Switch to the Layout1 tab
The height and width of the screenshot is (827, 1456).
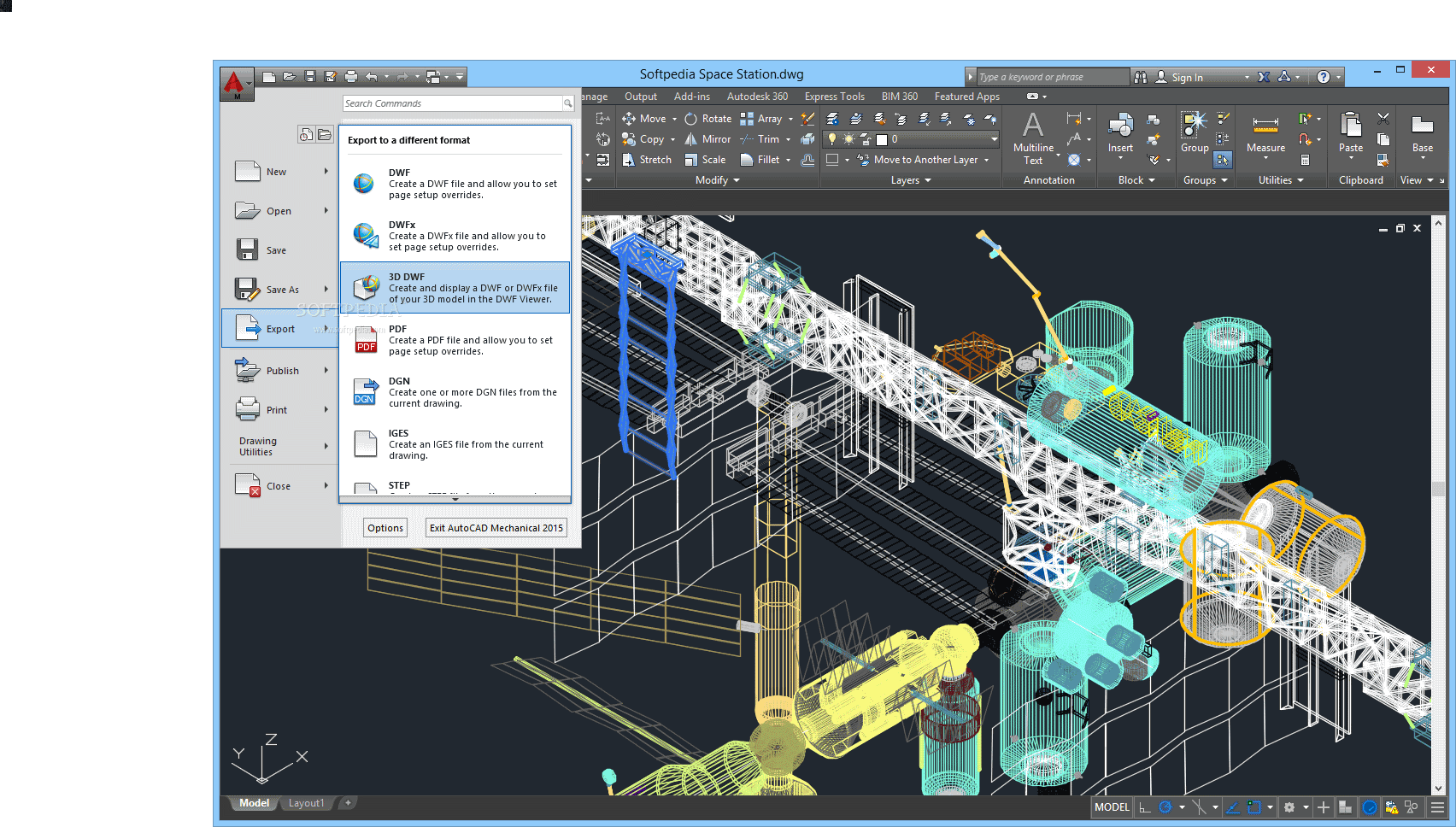[306, 803]
